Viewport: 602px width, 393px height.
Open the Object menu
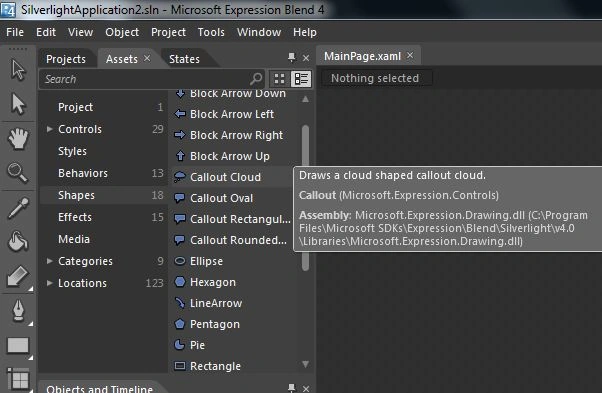tap(122, 32)
